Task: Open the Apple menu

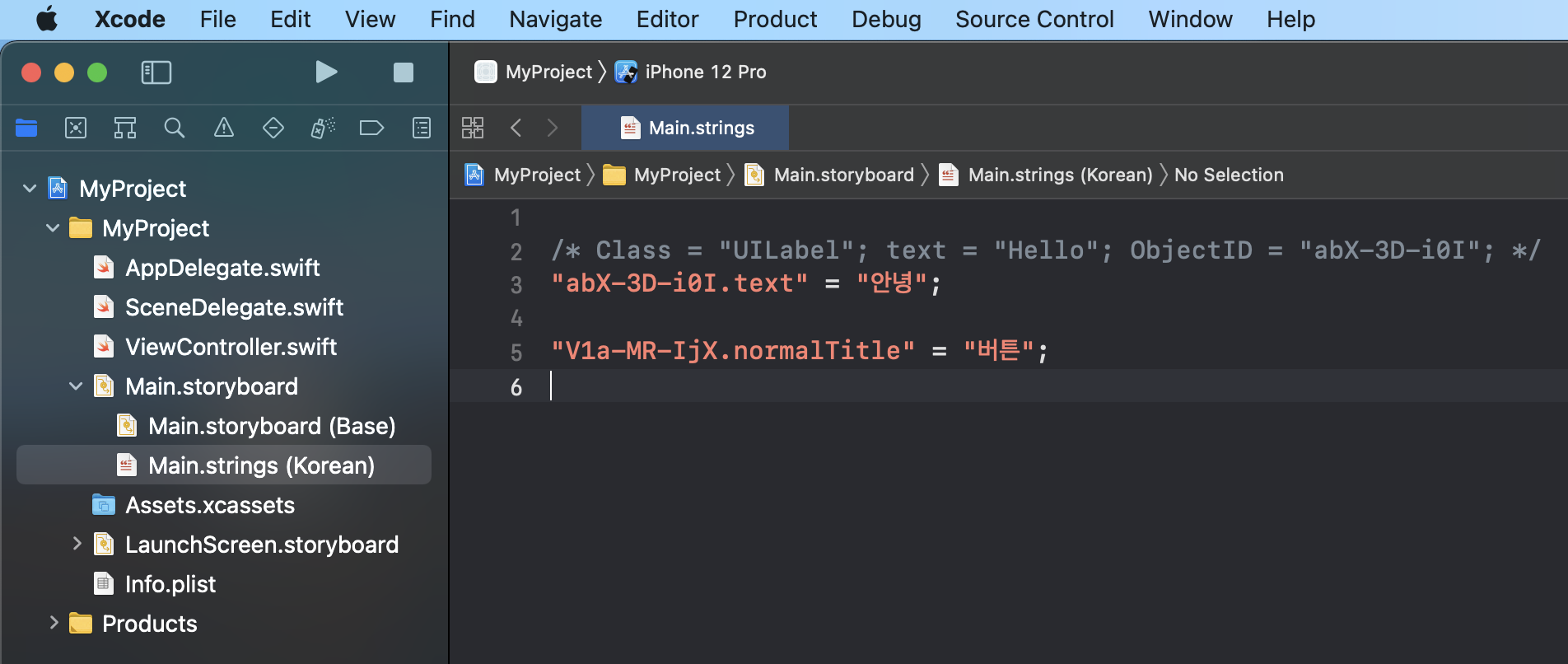Action: tap(47, 19)
